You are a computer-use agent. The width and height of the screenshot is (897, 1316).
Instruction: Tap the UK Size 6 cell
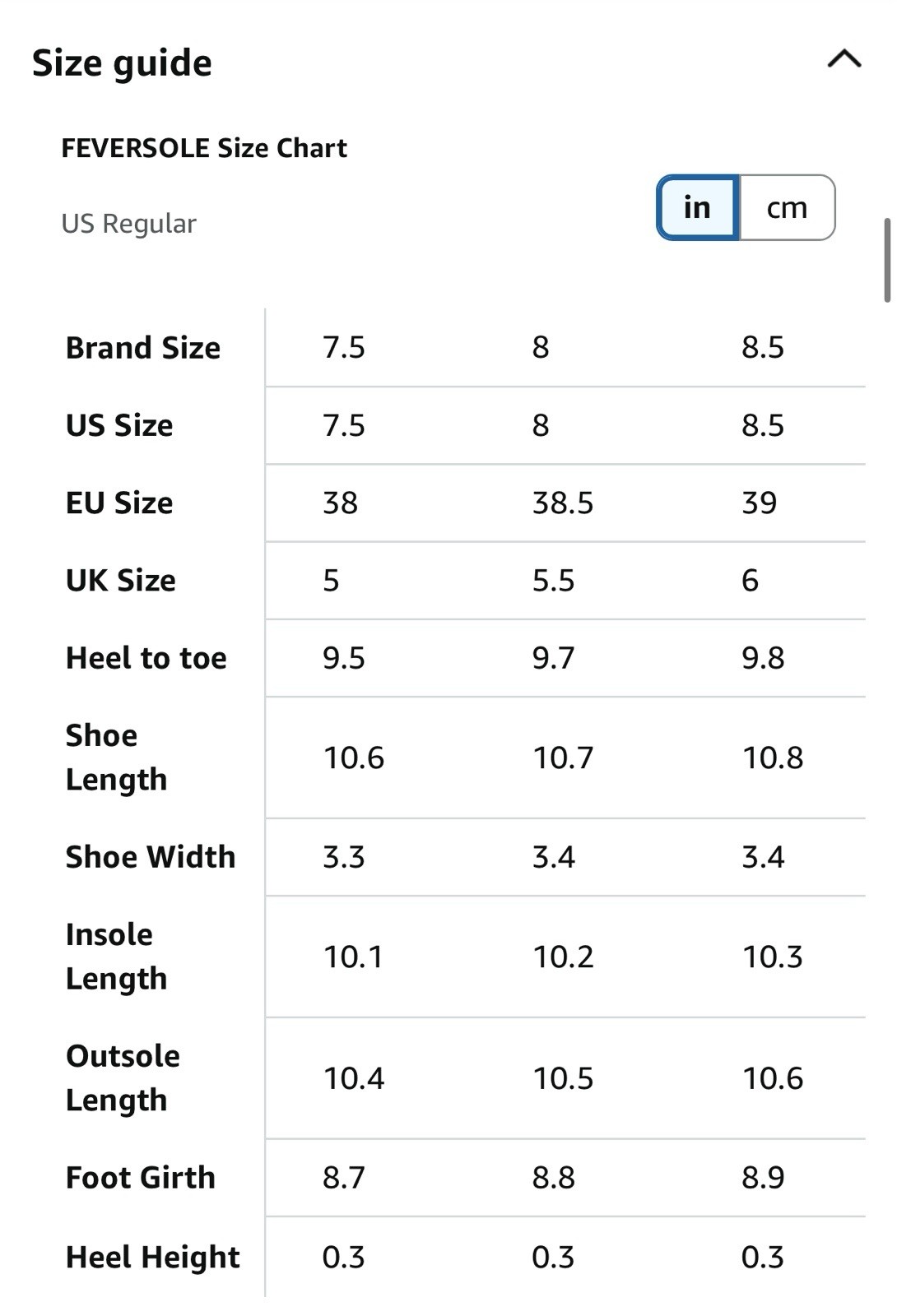(x=750, y=581)
